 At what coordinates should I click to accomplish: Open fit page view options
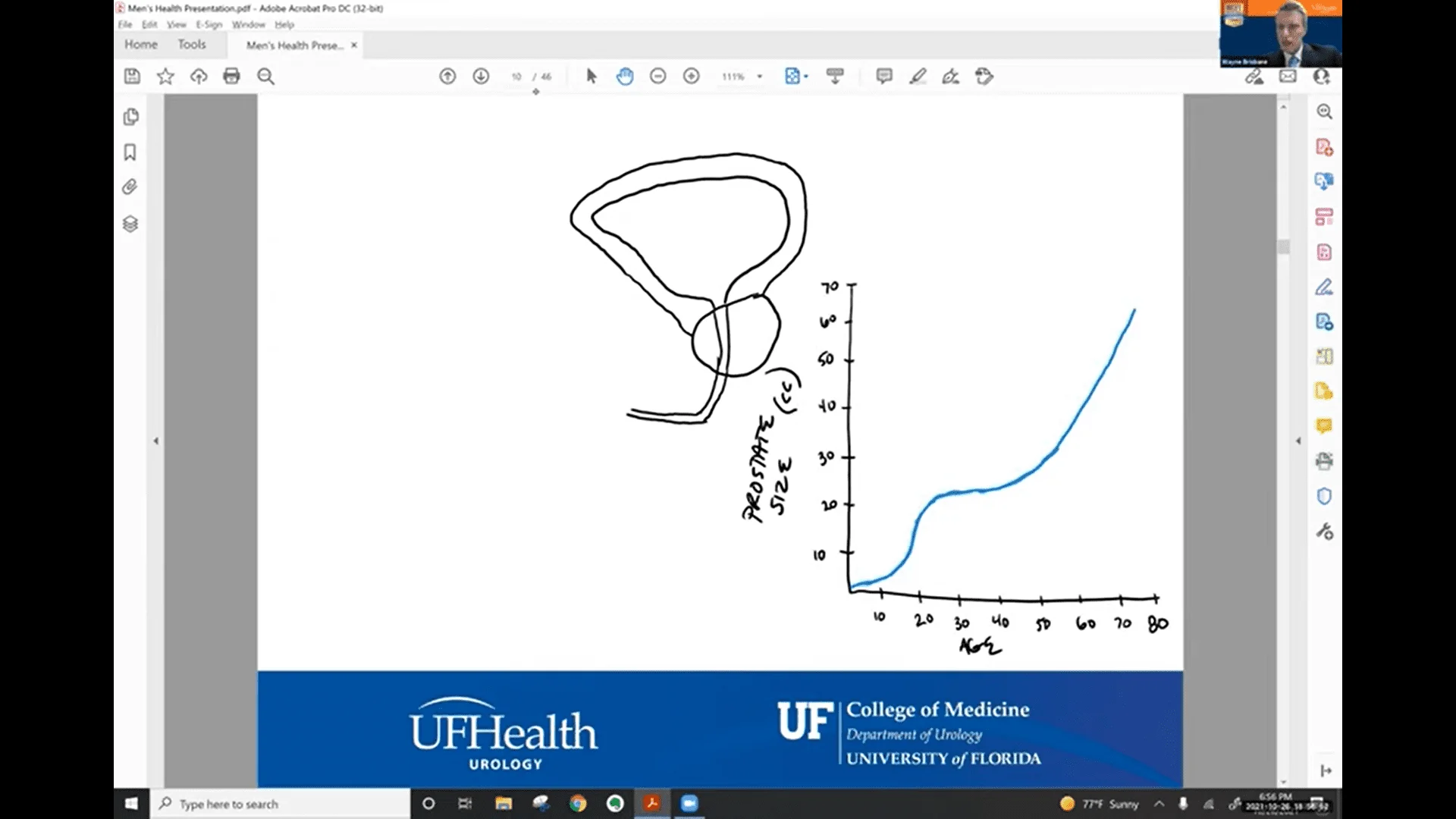795,76
